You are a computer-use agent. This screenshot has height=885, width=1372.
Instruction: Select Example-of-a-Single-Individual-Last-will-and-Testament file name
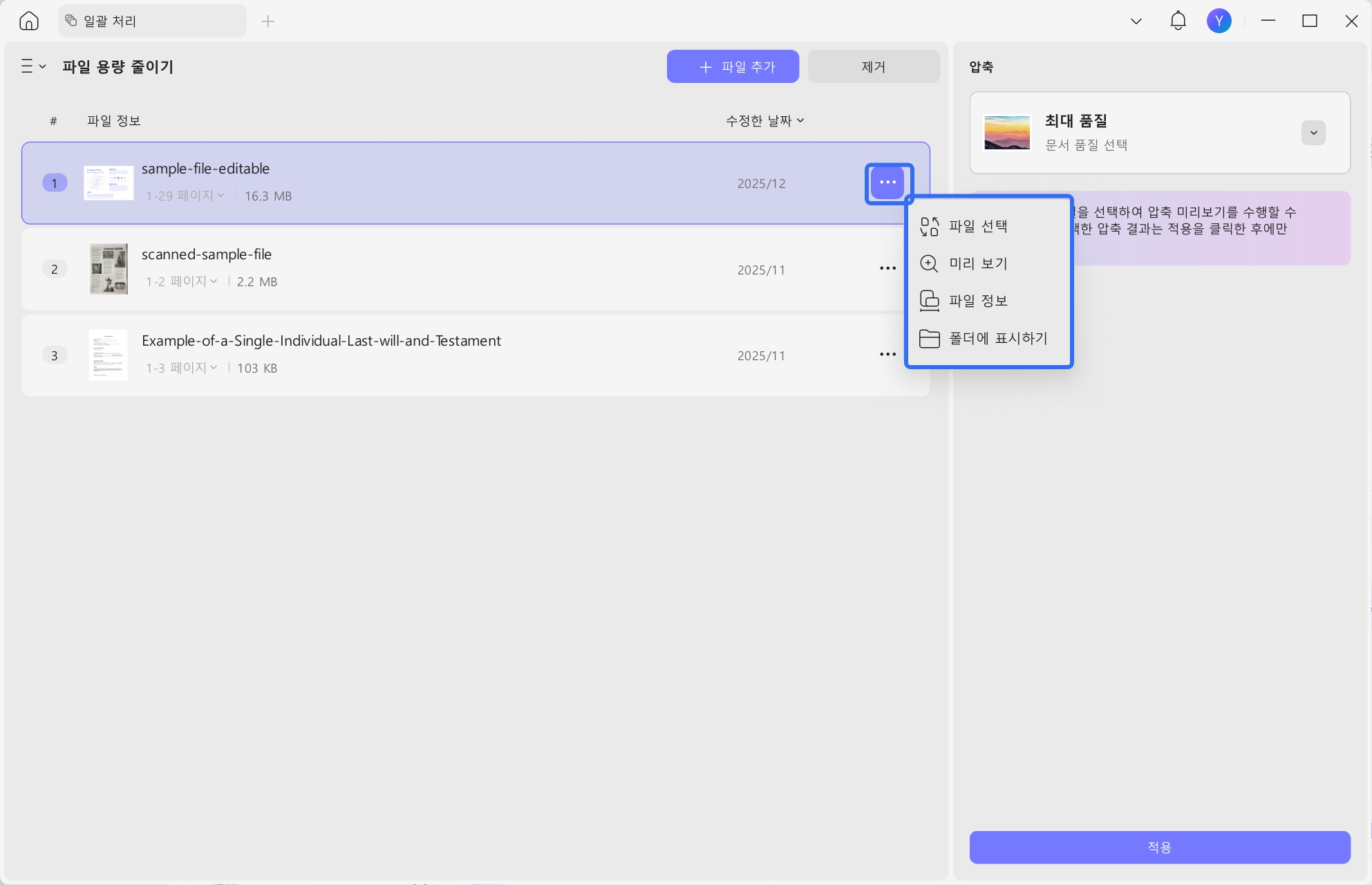[321, 341]
